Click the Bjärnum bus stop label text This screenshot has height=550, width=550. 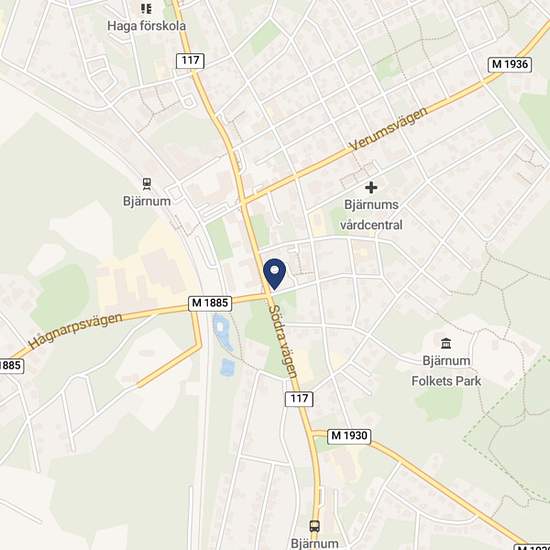[315, 543]
